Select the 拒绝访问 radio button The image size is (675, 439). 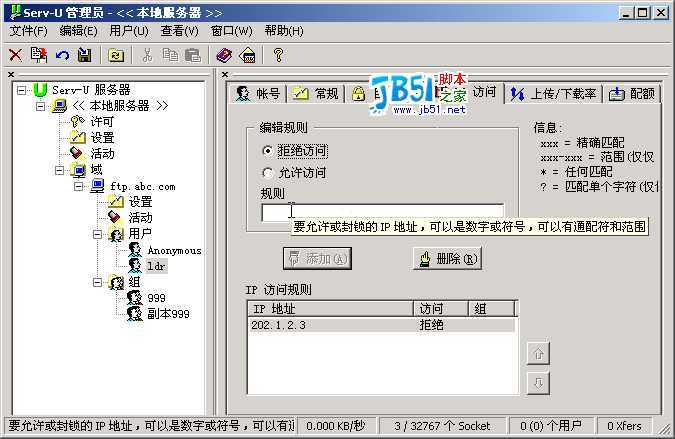pos(268,151)
